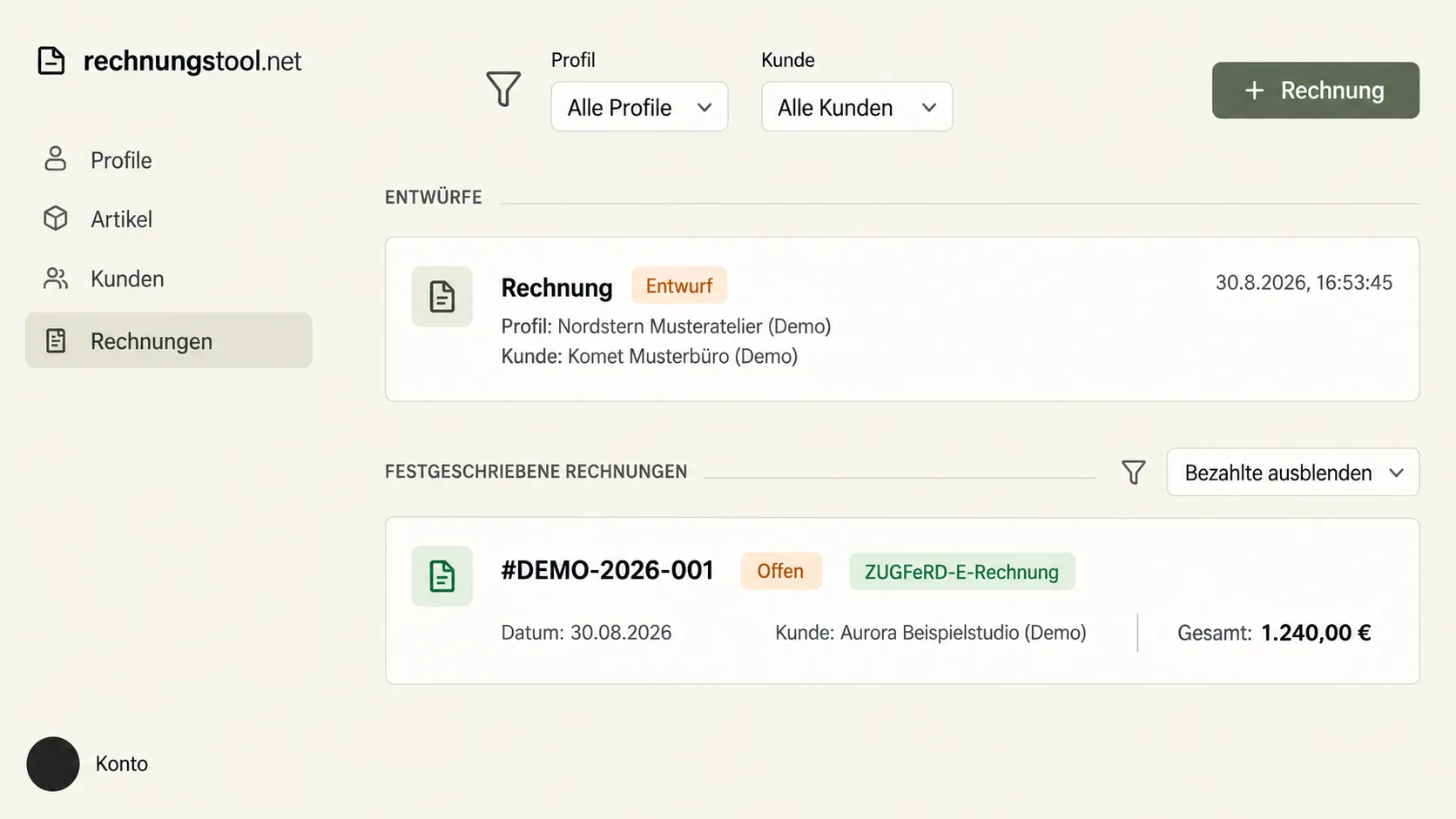Click the Datum: 30.08.2026 text

pos(586,633)
